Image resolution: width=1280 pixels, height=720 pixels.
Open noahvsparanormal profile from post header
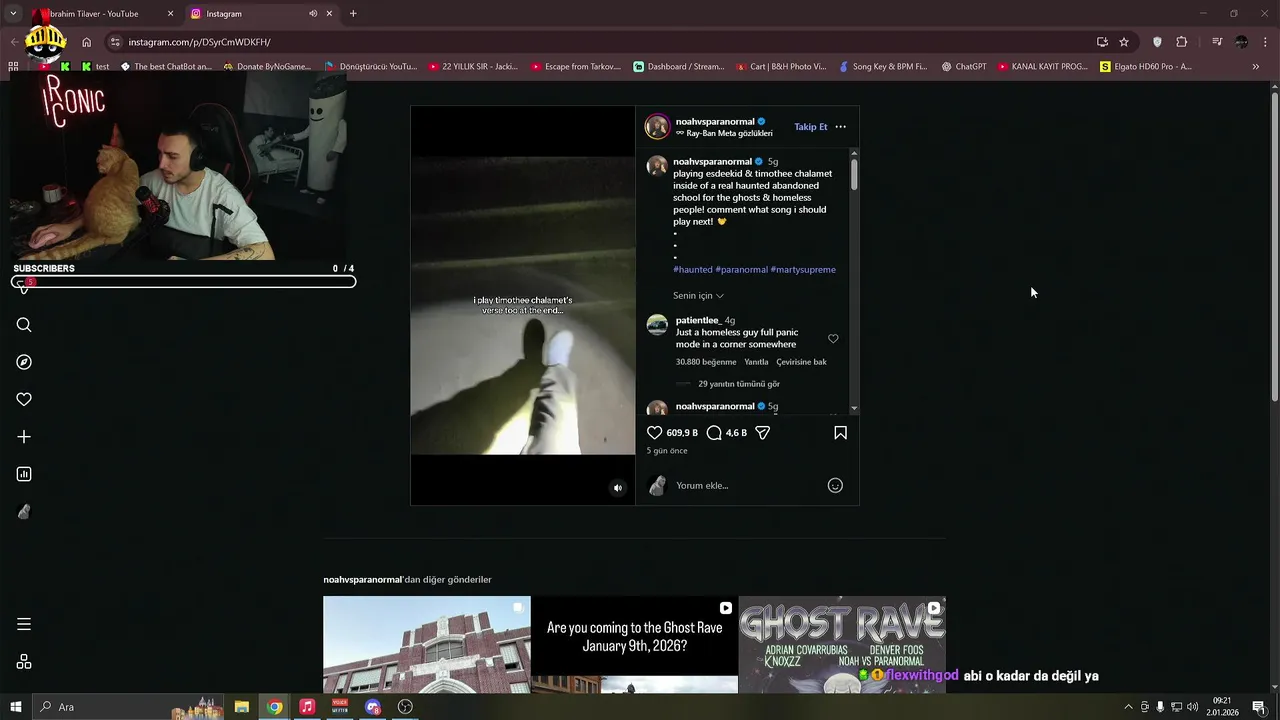(715, 122)
